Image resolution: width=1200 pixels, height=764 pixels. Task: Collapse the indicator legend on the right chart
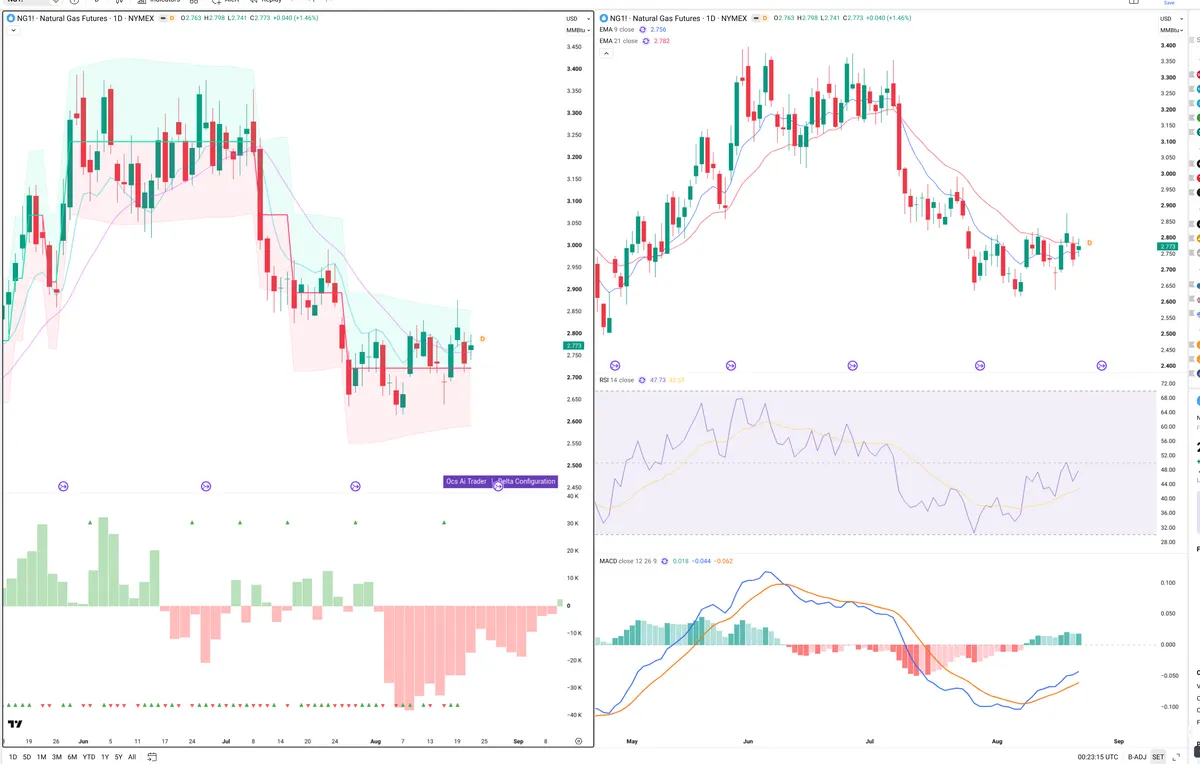pos(607,53)
